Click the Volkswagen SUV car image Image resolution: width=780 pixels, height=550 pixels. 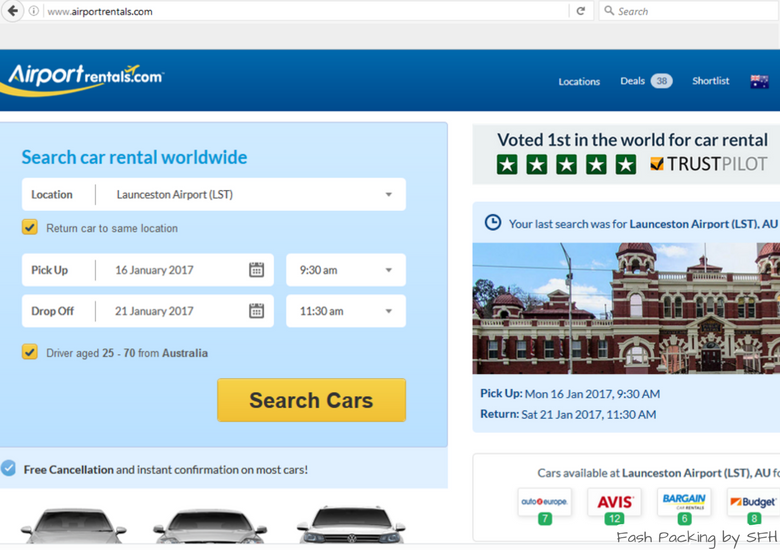coord(351,526)
